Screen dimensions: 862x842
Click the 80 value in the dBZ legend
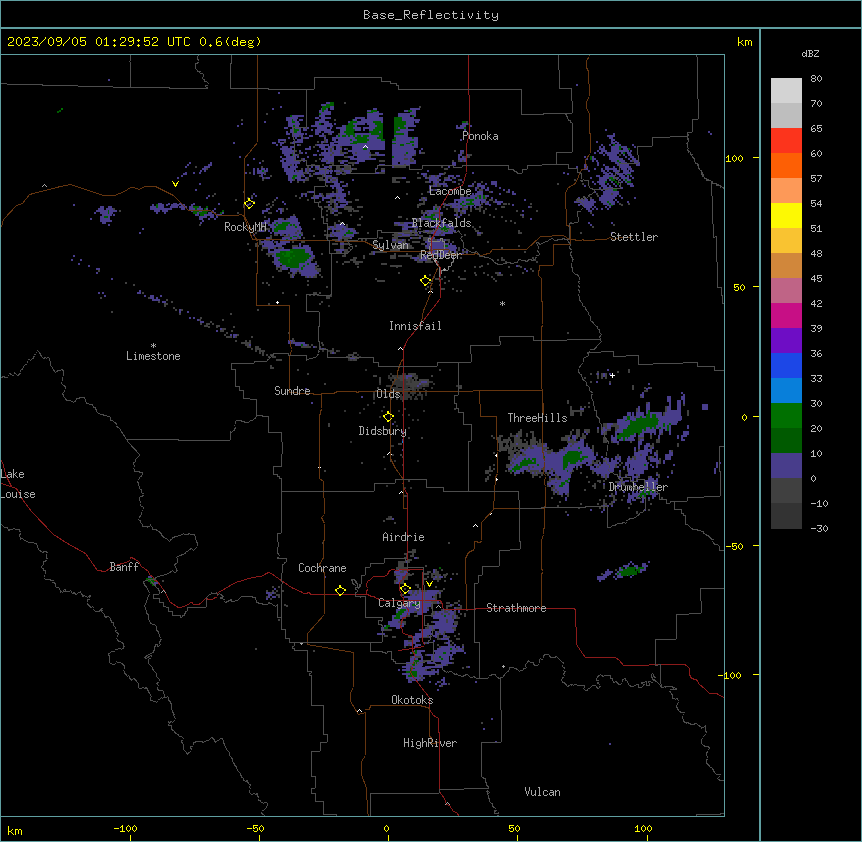(x=816, y=79)
